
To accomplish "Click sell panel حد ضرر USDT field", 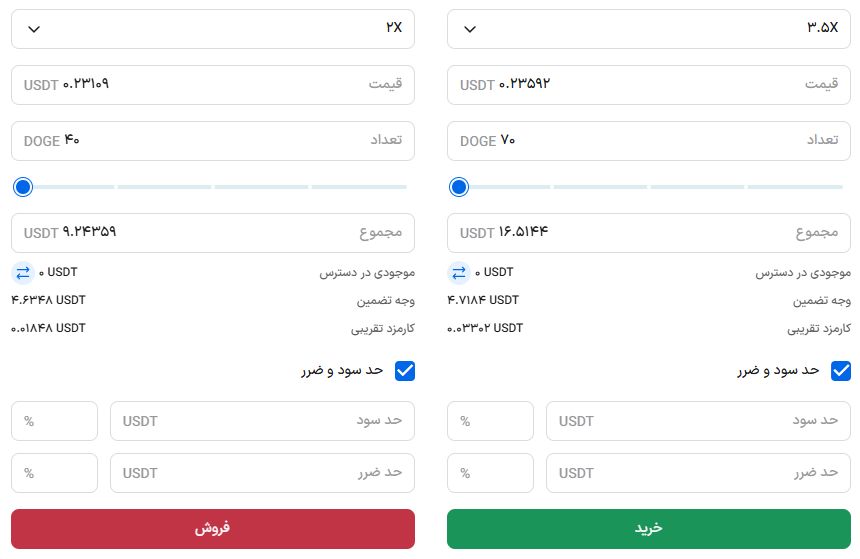I will coord(262,473).
